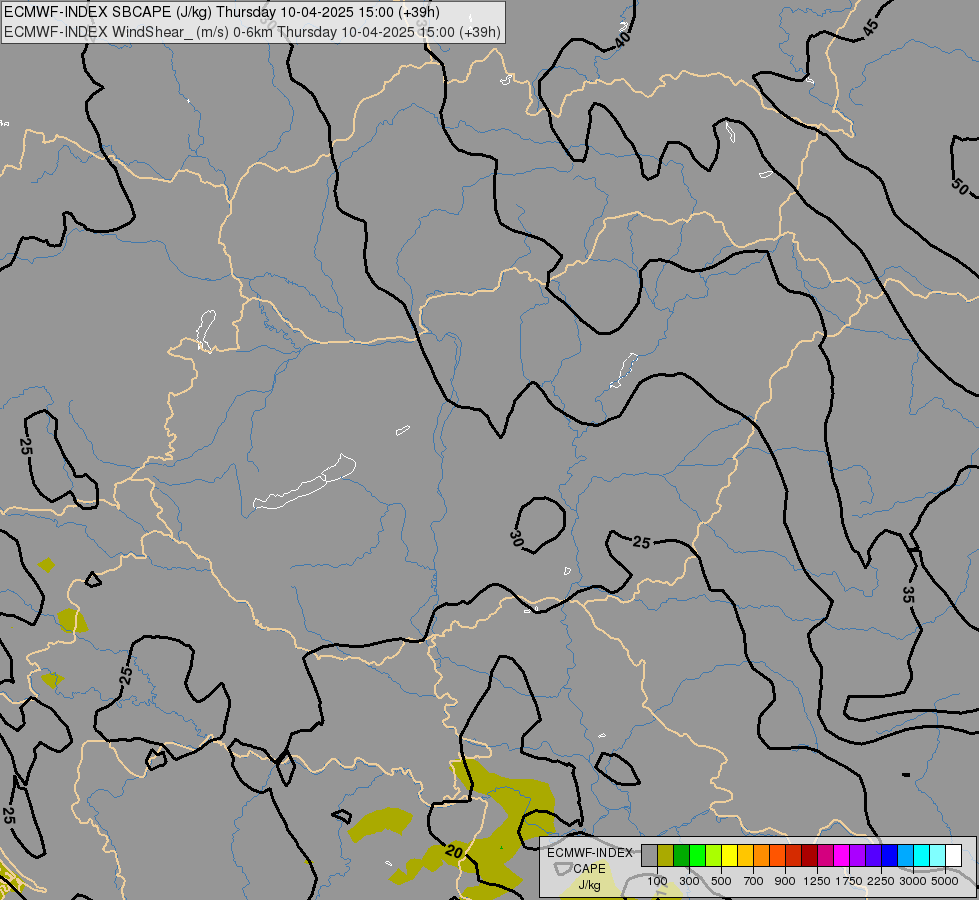This screenshot has width=979, height=900.
Task: Click the 900 legend value
Action: point(785,881)
